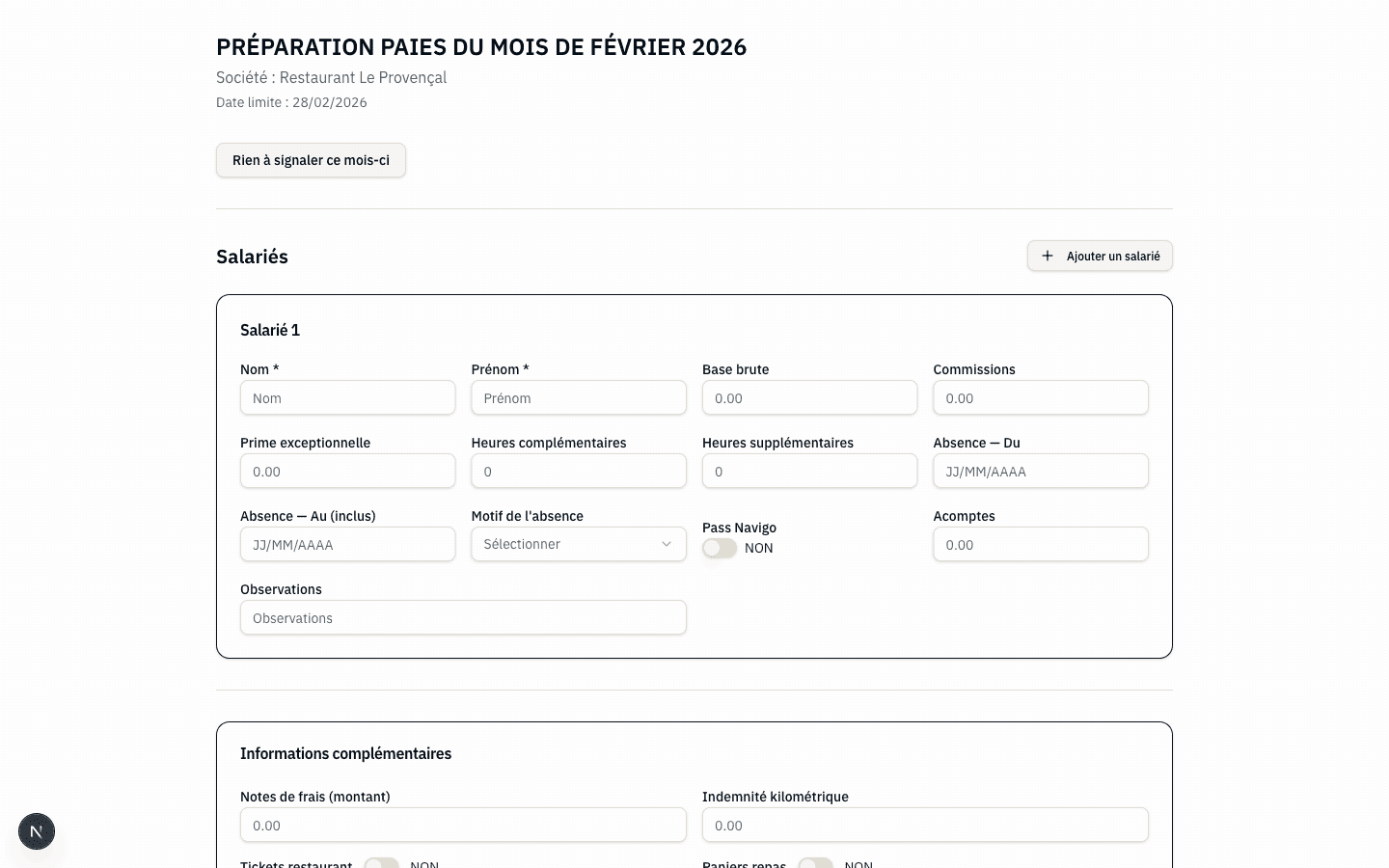The width and height of the screenshot is (1389, 868).
Task: Click the plus icon on Ajouter un salarié
Action: [x=1048, y=256]
